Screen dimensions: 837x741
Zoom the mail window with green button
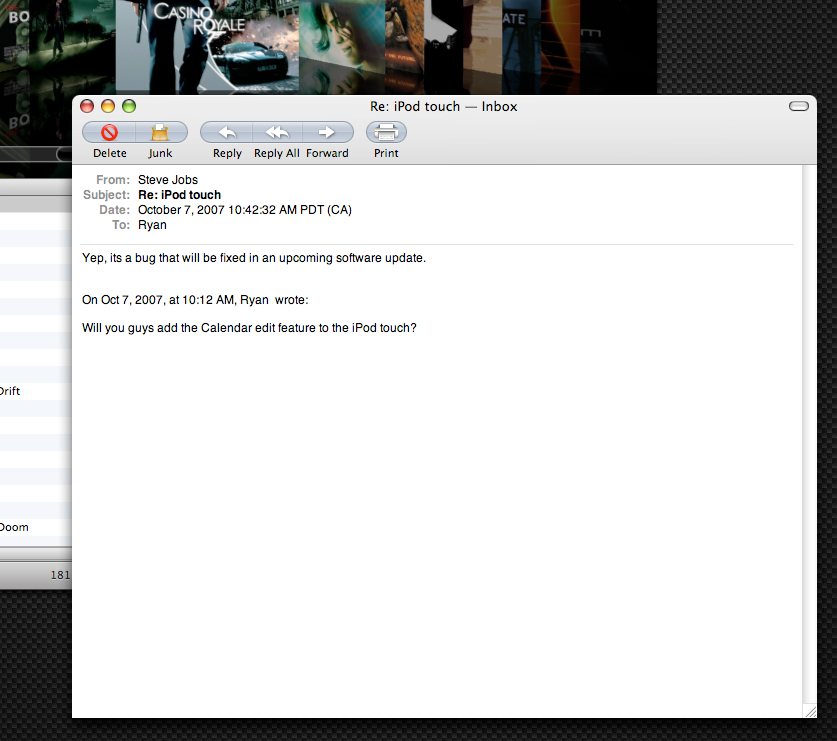(129, 106)
